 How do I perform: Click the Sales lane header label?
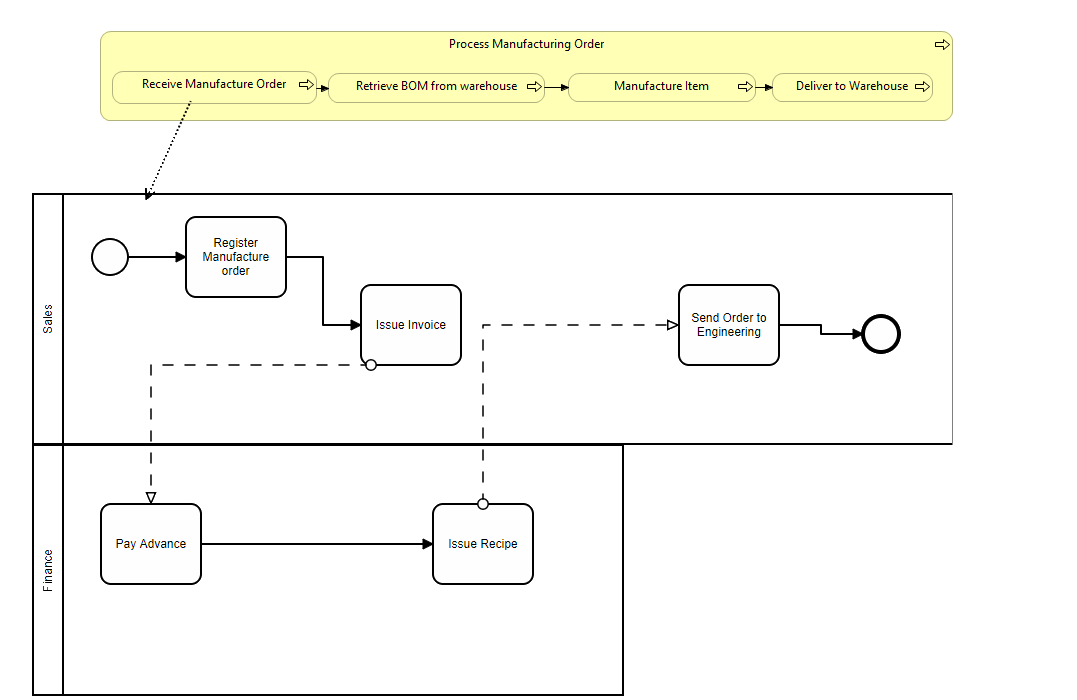(47, 319)
